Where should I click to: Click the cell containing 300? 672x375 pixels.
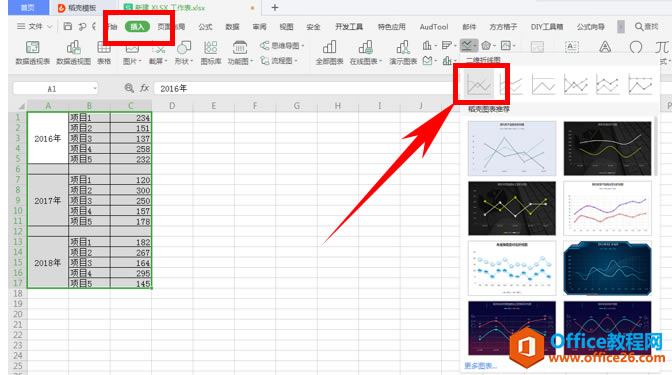point(131,190)
